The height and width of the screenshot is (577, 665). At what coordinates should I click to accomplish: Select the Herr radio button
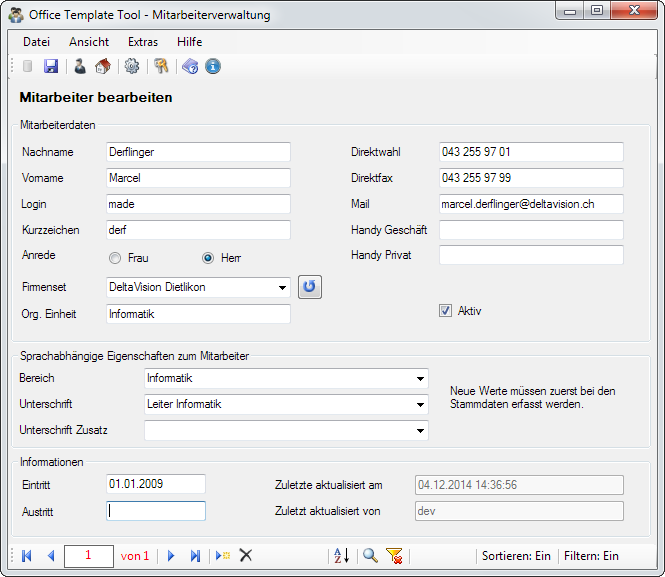click(208, 258)
